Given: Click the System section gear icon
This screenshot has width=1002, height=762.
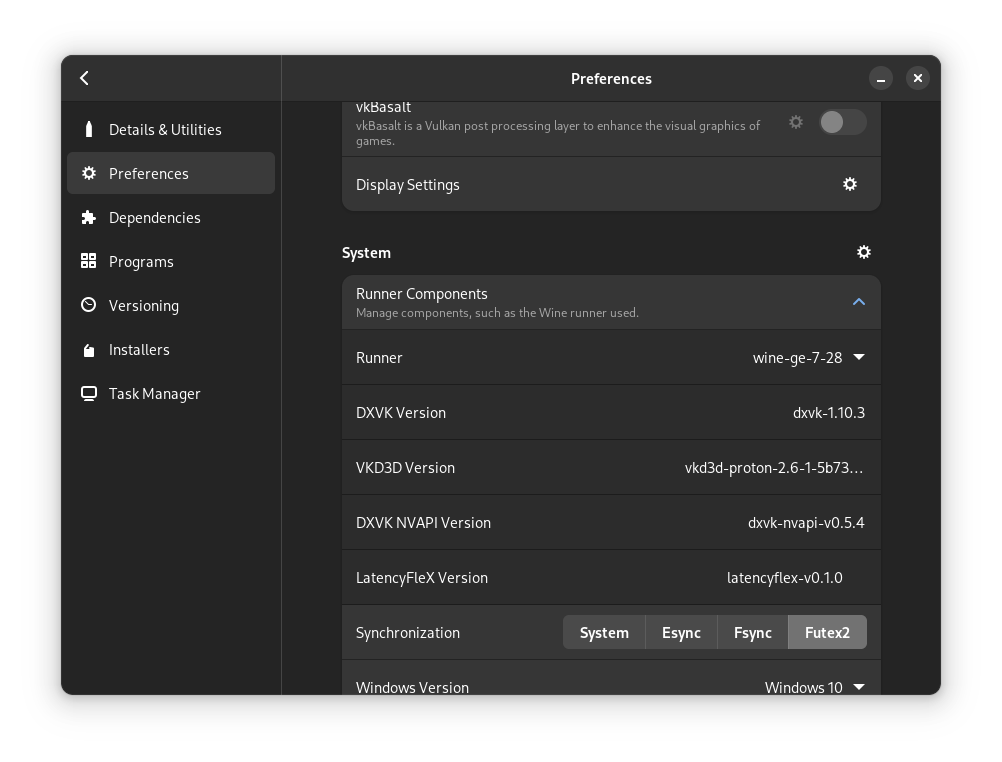Looking at the screenshot, I should pos(864,253).
